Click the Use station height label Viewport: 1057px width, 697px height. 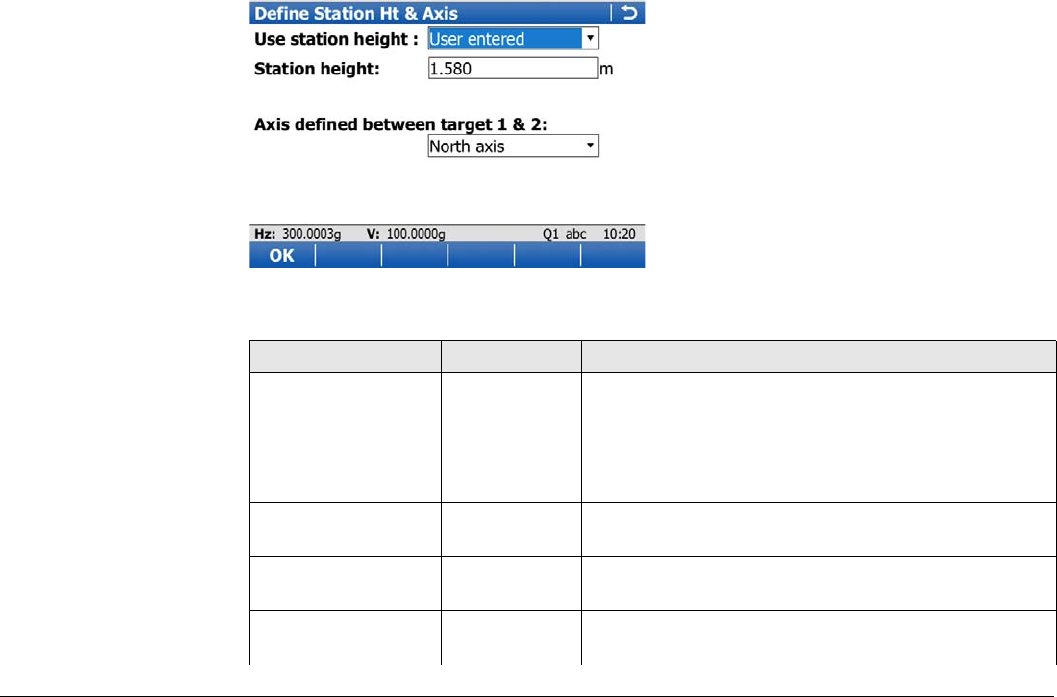336,39
